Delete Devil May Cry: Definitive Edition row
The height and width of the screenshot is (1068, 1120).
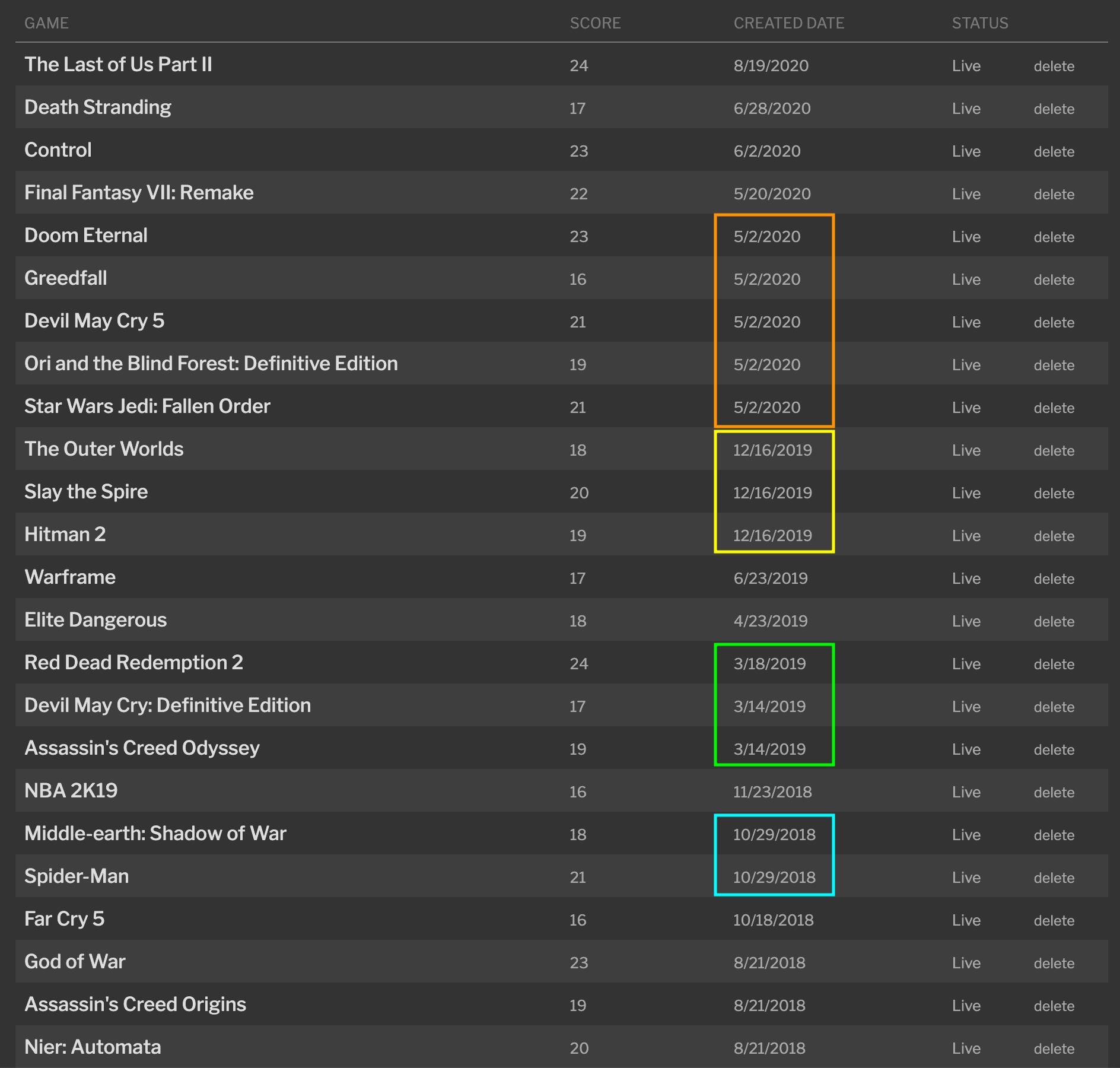click(1054, 707)
